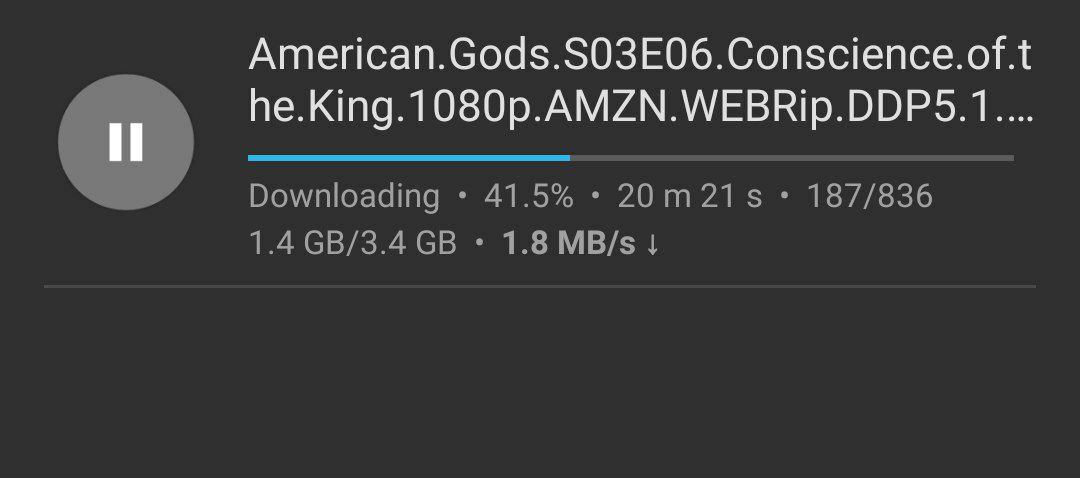
Task: Click the bullet separator after Downloading
Action: point(462,196)
